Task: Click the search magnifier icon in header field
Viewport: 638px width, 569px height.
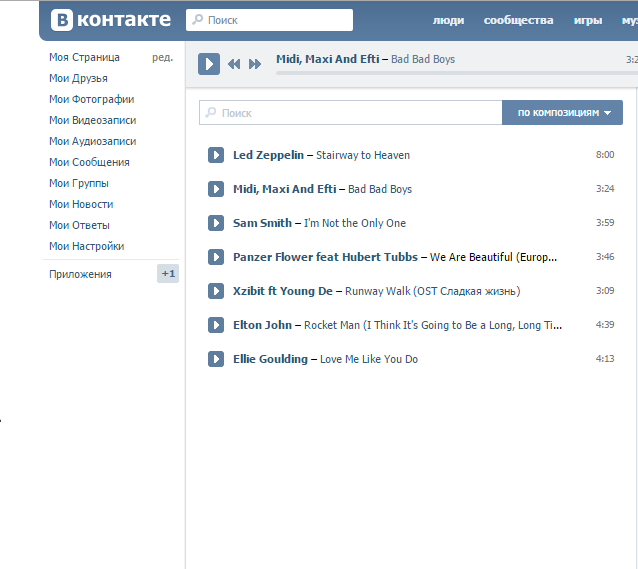Action: tap(198, 19)
